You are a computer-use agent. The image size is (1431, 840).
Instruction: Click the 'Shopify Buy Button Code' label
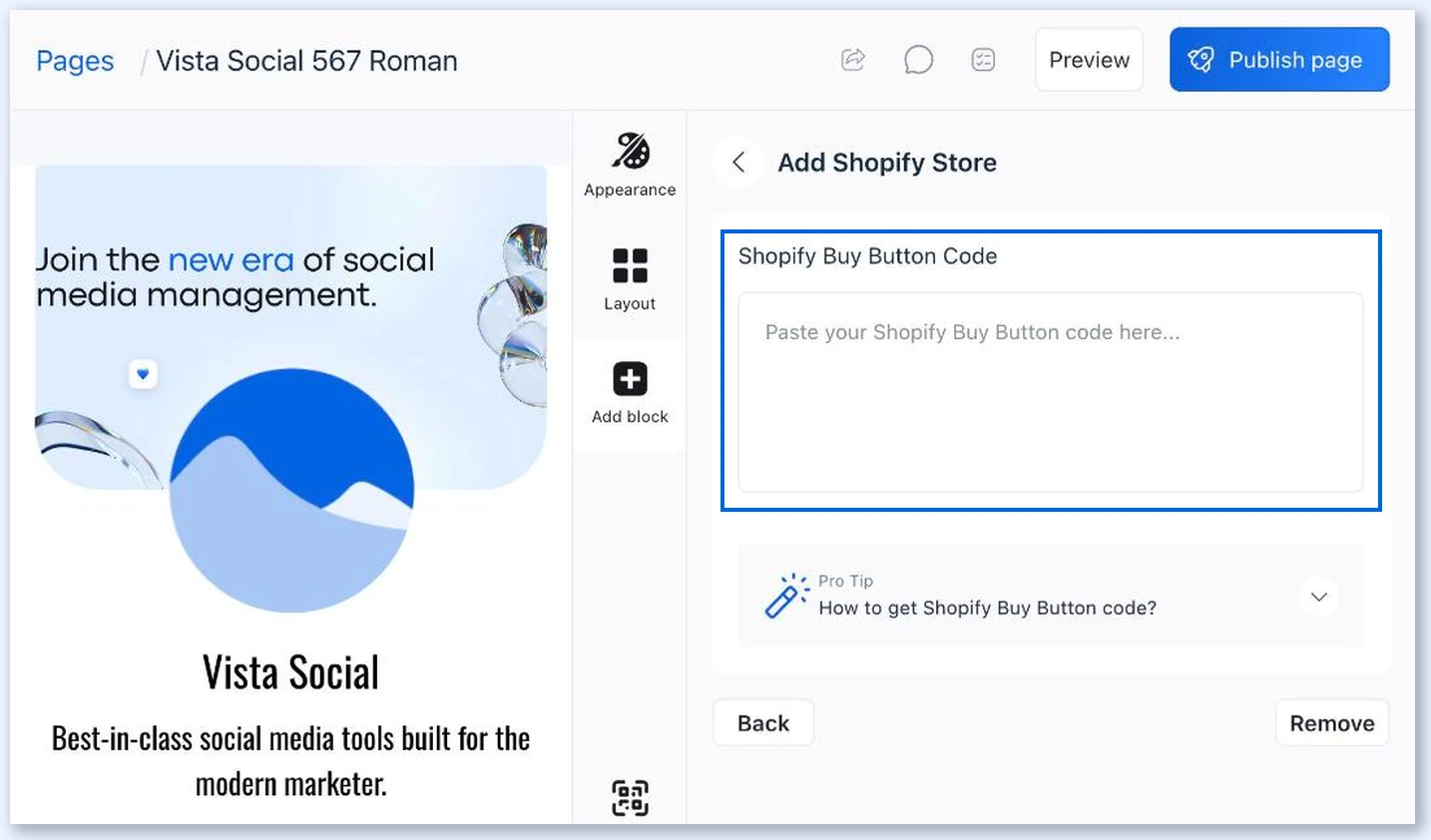click(x=867, y=256)
